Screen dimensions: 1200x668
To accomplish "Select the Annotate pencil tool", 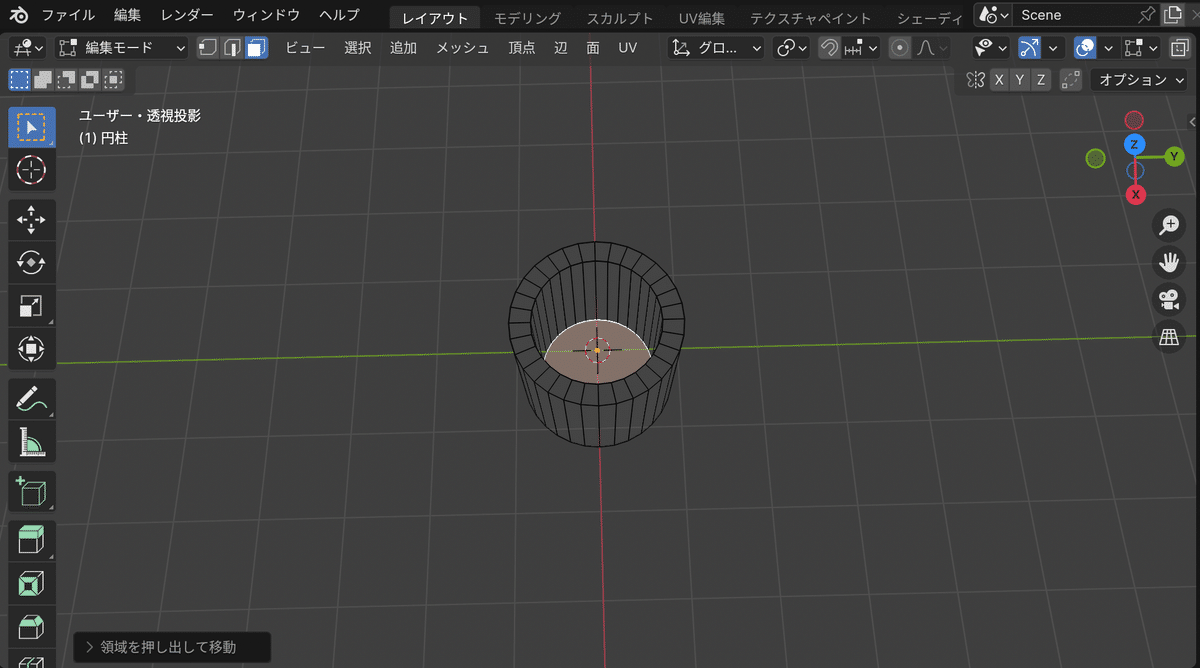I will pyautogui.click(x=32, y=398).
